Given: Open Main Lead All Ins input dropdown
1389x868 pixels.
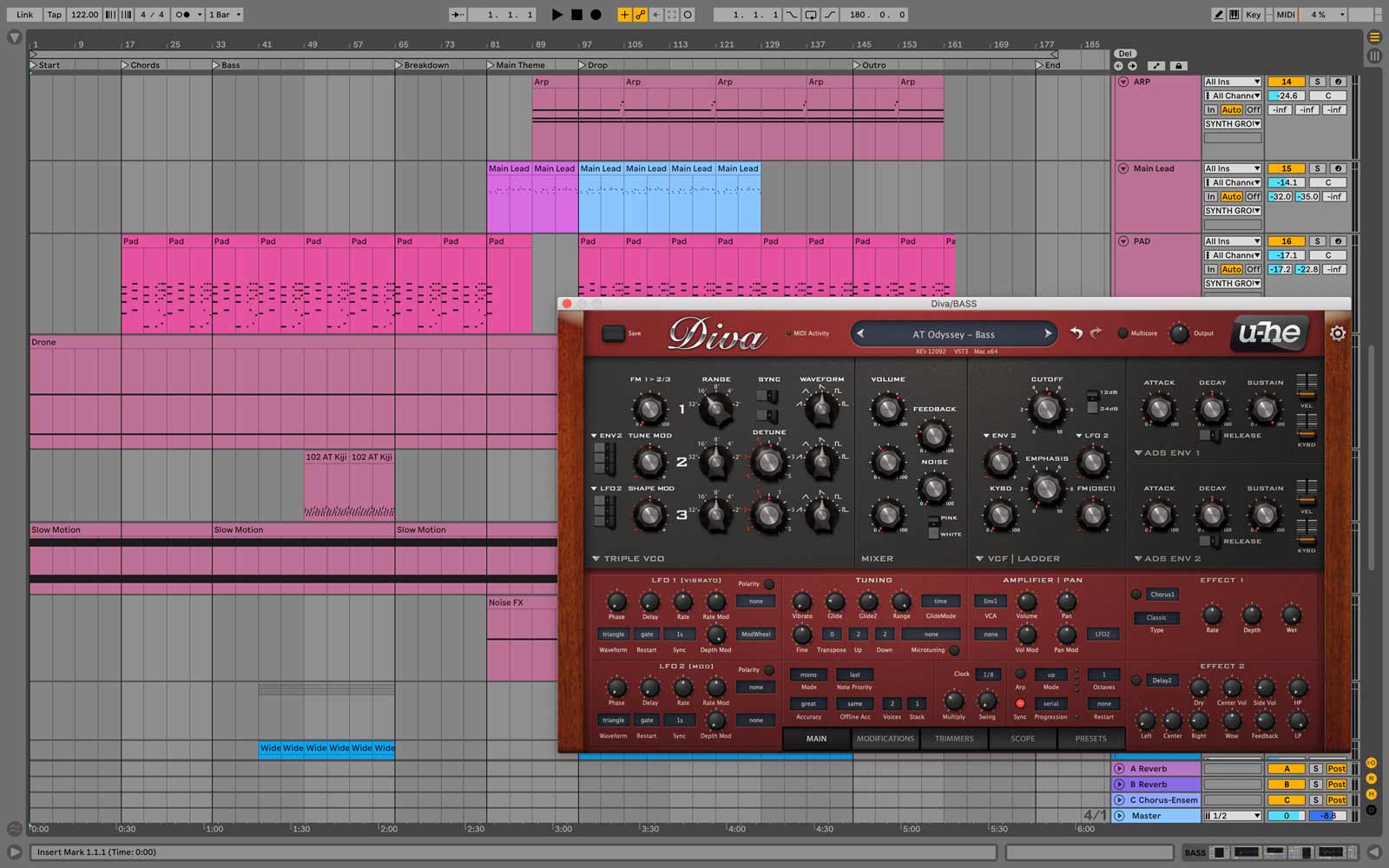Looking at the screenshot, I should click(x=1232, y=168).
